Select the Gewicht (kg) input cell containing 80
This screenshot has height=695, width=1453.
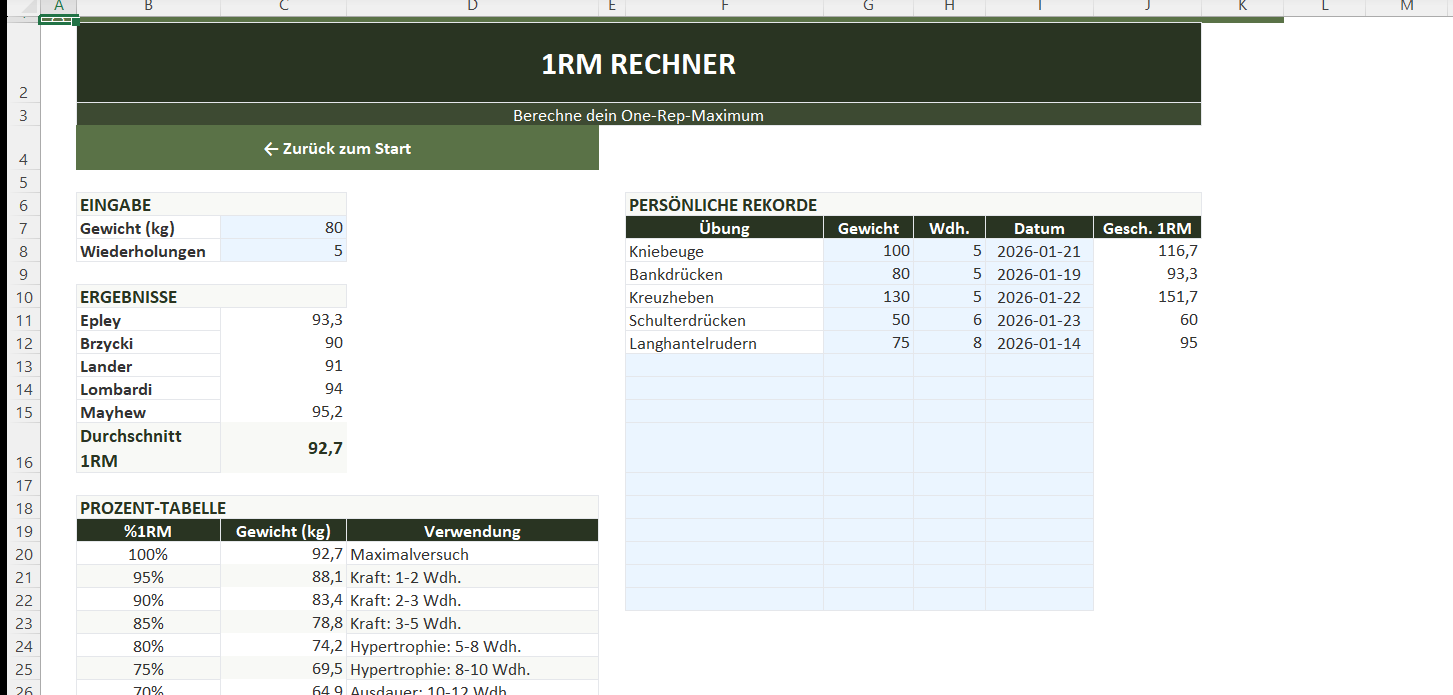283,228
